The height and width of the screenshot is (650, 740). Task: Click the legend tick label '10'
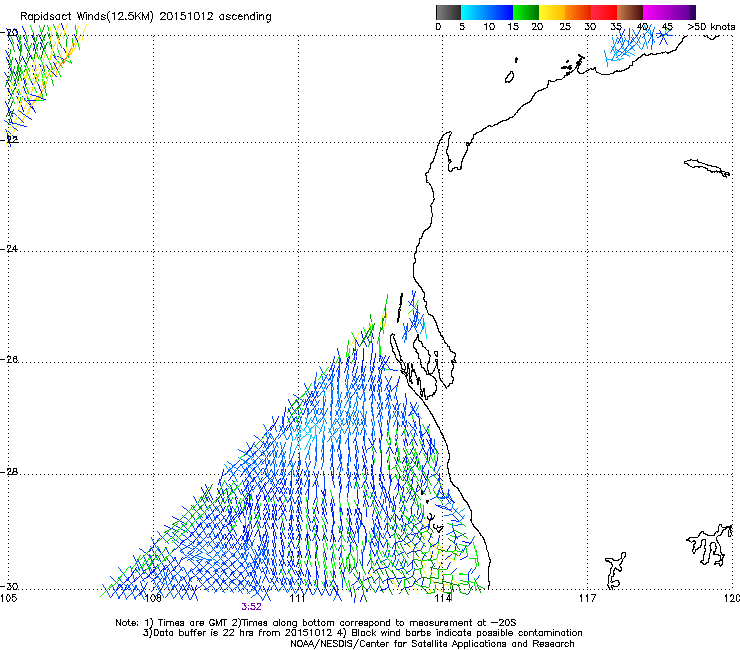pos(489,27)
